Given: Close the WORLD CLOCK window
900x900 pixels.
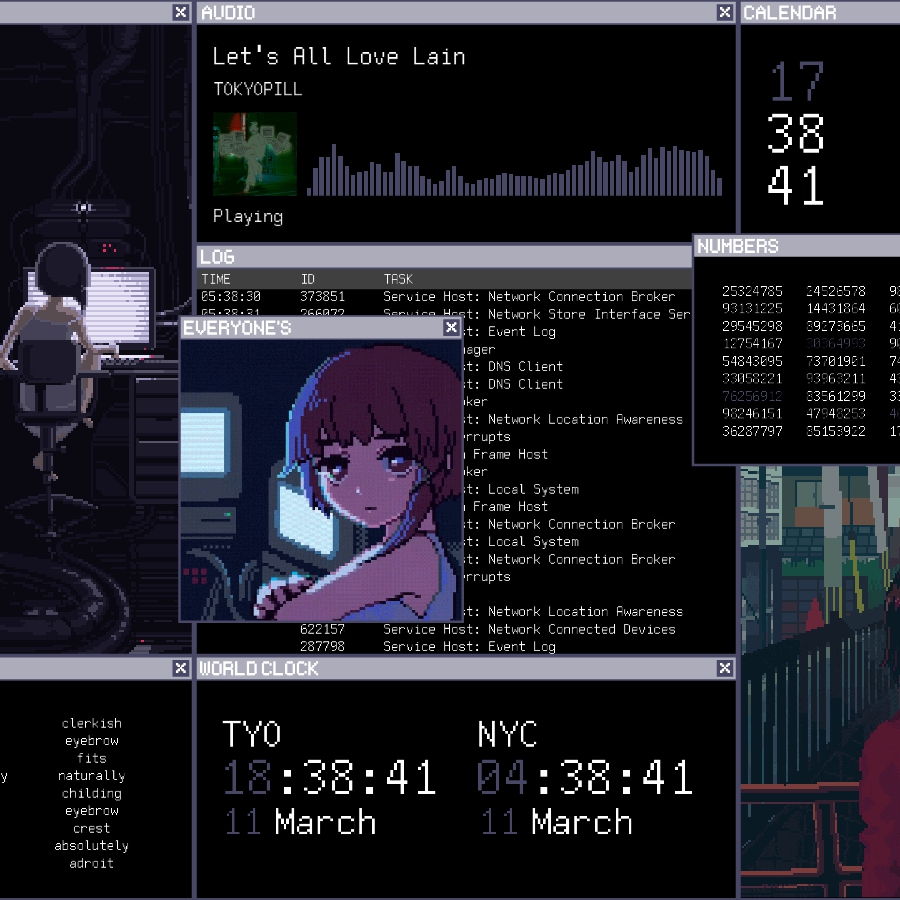Looking at the screenshot, I should [724, 668].
